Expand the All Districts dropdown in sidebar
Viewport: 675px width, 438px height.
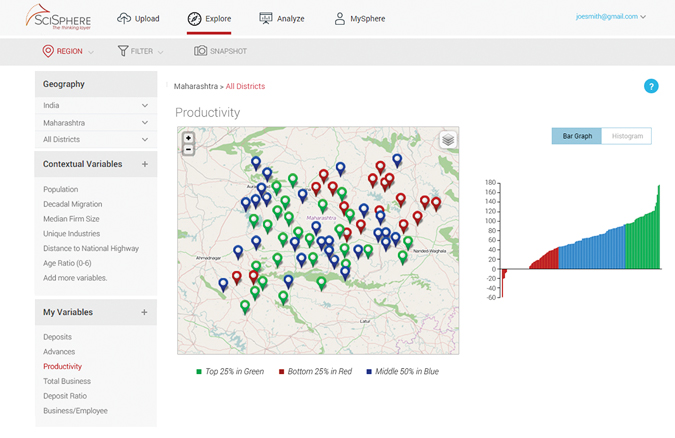(96, 140)
